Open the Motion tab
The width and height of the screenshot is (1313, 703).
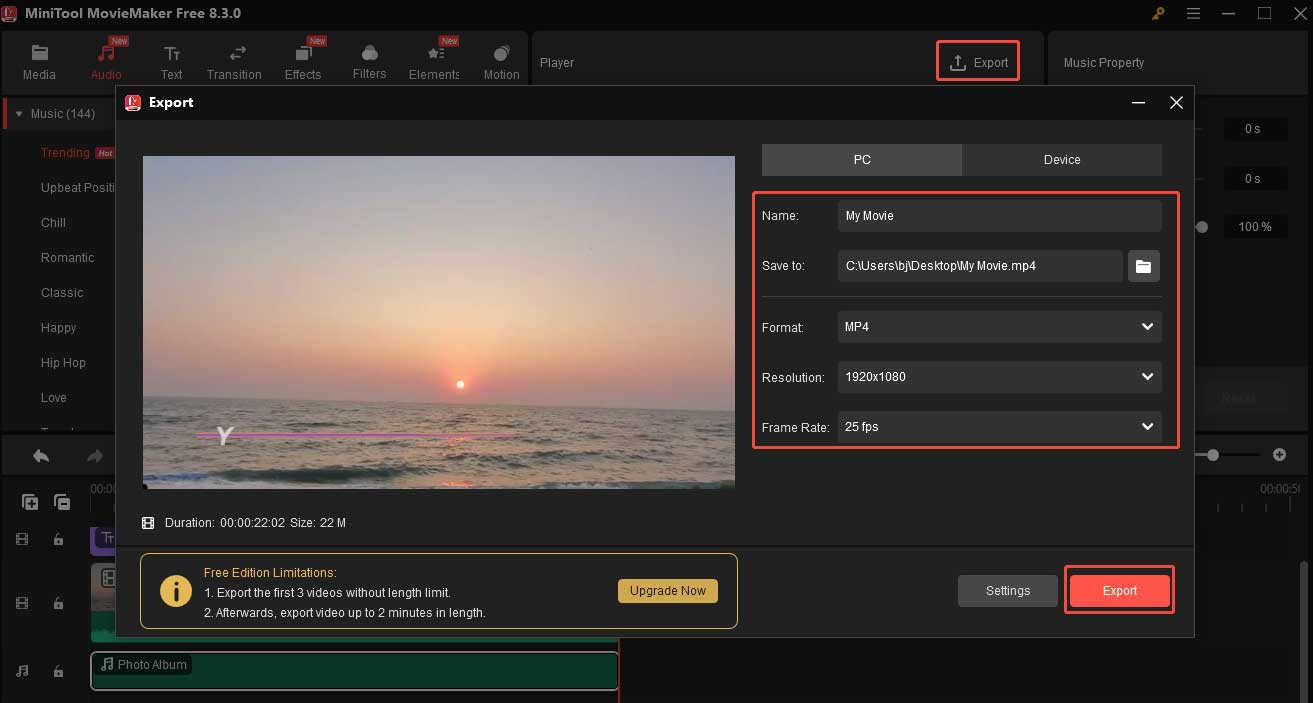pyautogui.click(x=501, y=62)
